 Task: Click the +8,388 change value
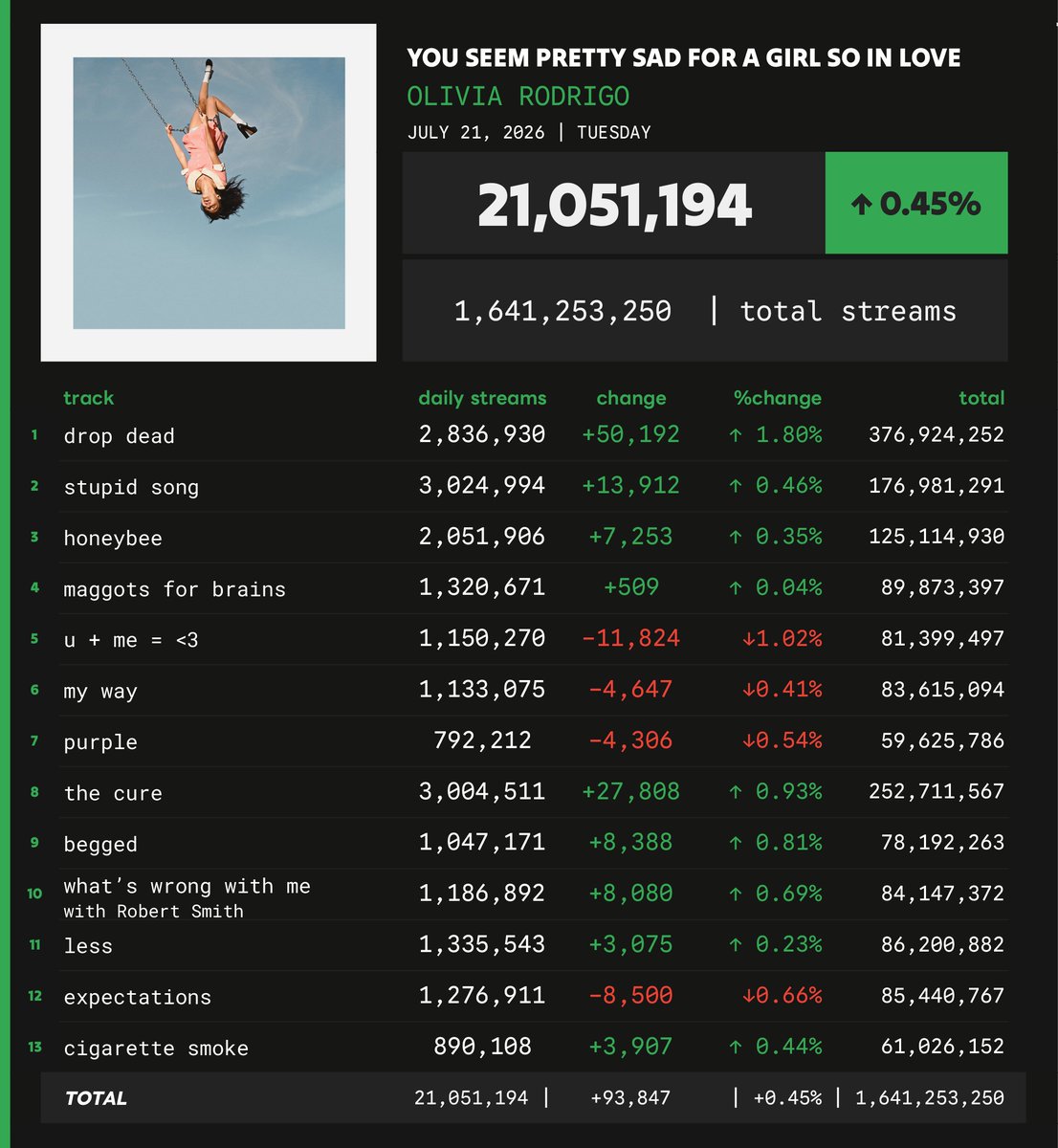tap(631, 843)
